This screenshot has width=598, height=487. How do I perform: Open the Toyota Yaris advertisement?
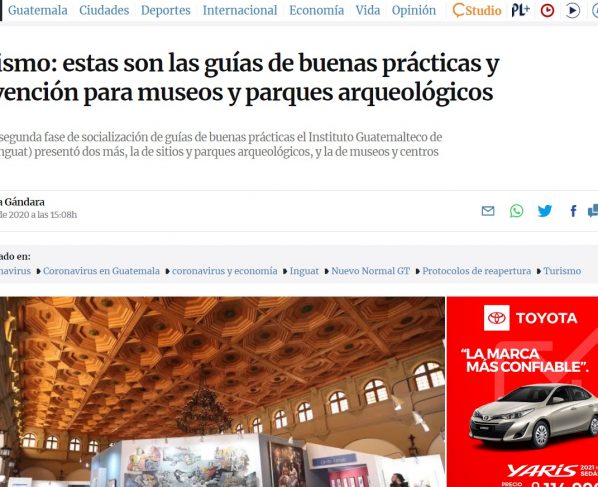pyautogui.click(x=522, y=392)
